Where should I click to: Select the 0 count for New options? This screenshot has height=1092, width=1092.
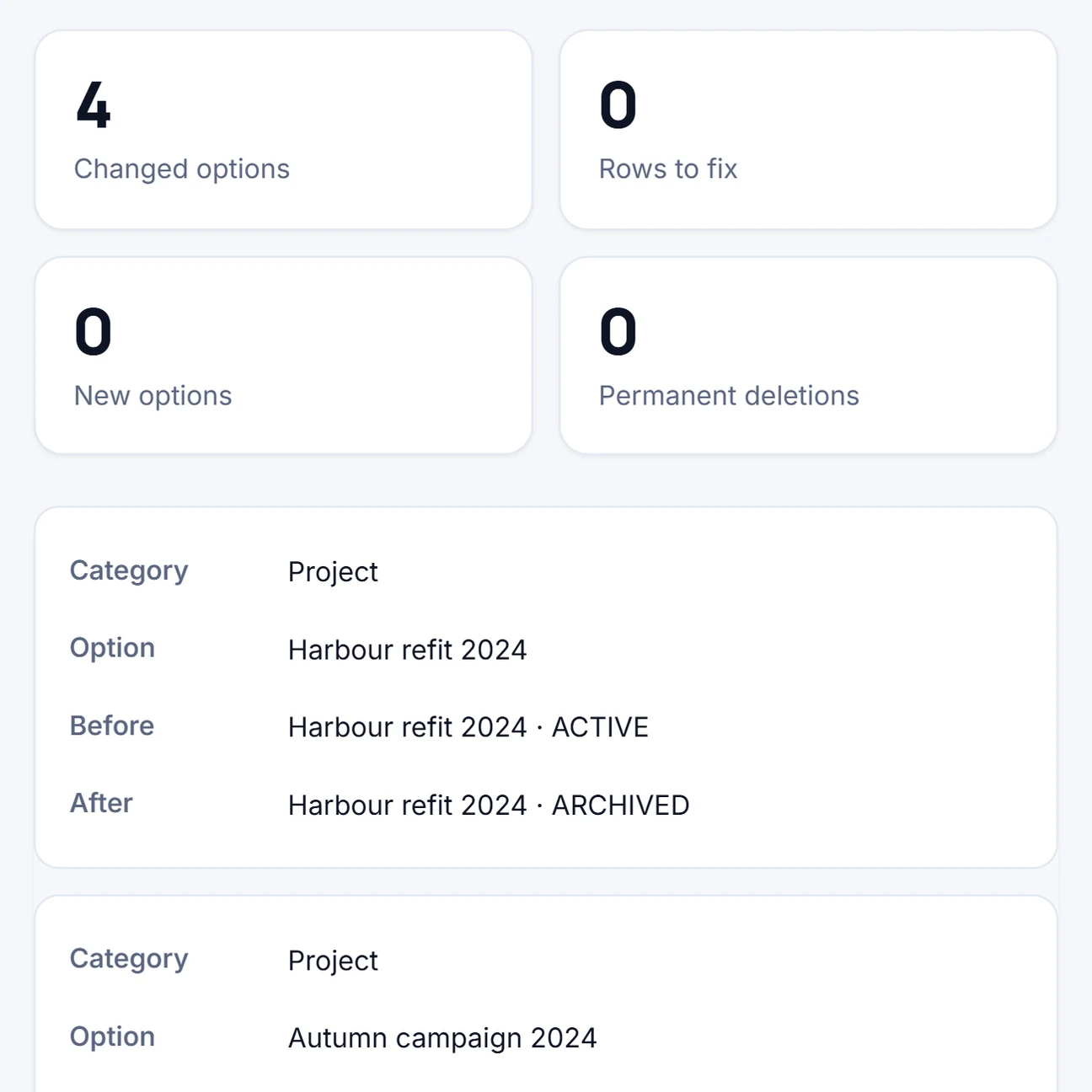[93, 332]
